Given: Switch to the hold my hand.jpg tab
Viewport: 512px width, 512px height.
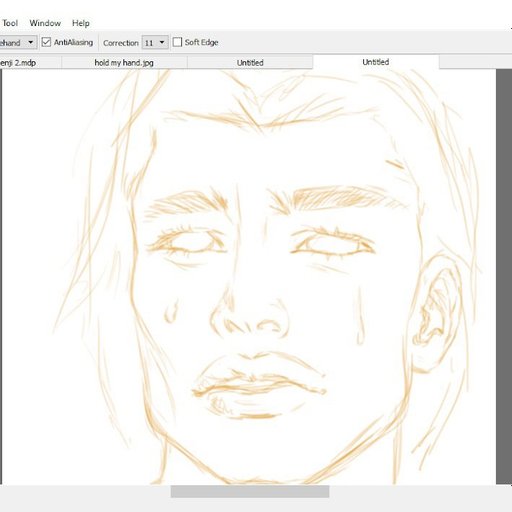Looking at the screenshot, I should click(124, 62).
